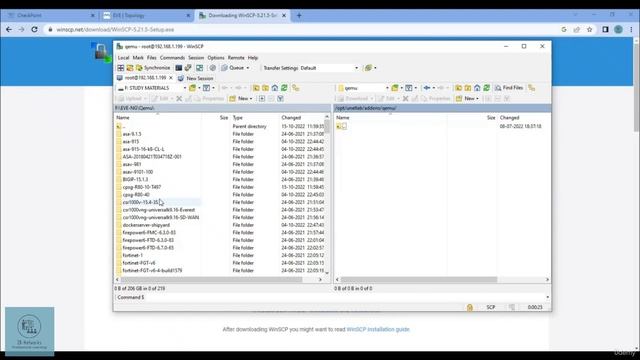
Task: Click the local panel Filter icon
Action: click(207, 88)
